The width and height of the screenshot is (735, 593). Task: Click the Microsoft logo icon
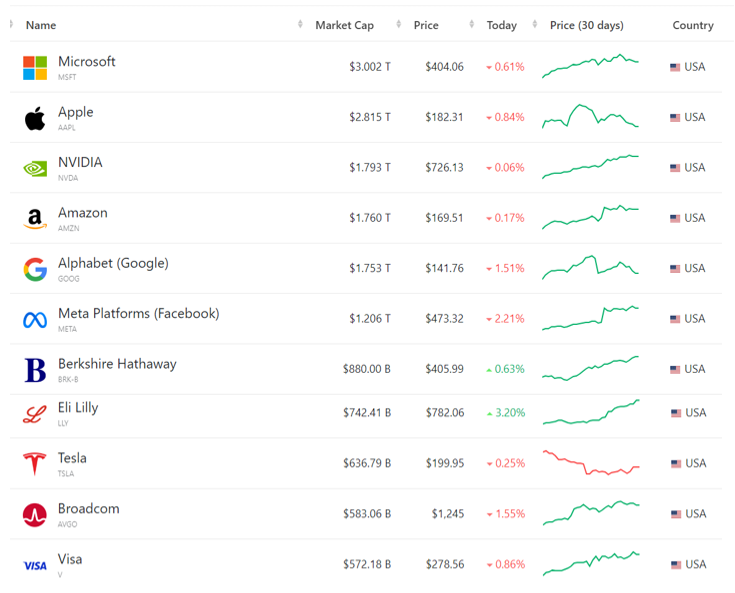point(35,68)
